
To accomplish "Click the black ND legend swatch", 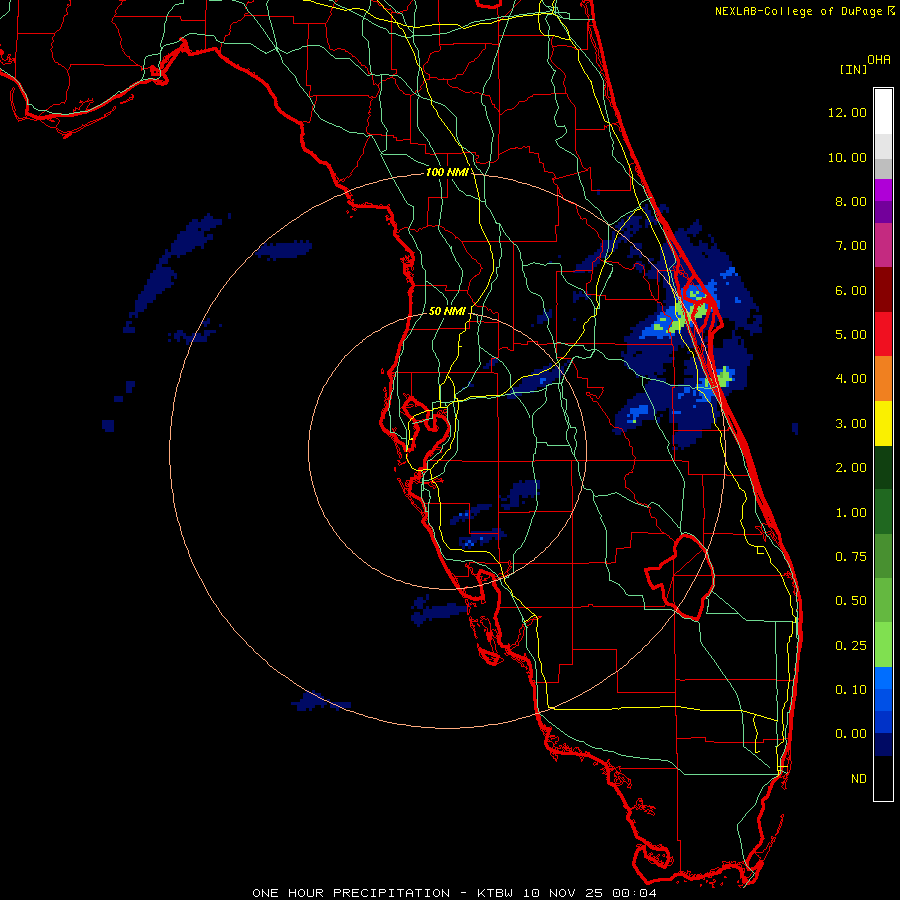I will tap(883, 778).
